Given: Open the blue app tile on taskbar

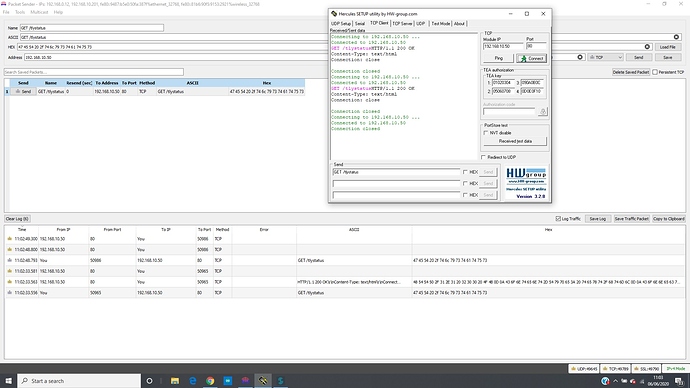Looking at the screenshot, I should coord(228,381).
